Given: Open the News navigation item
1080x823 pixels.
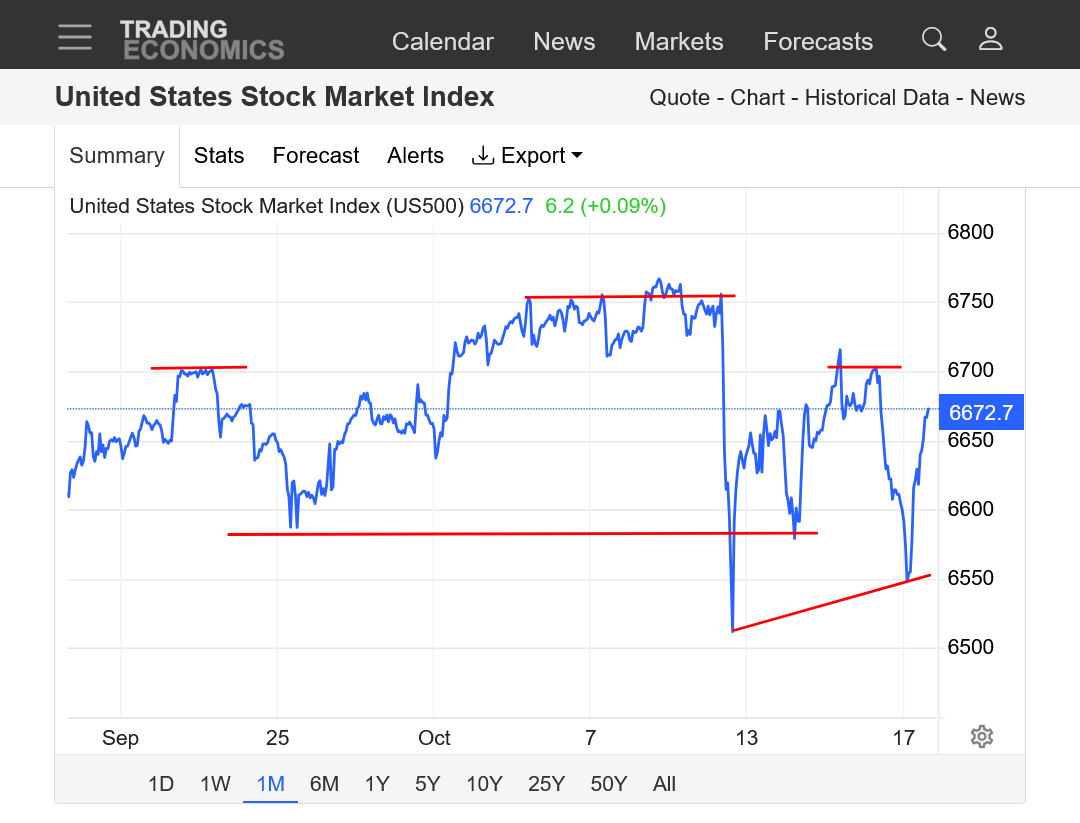Looking at the screenshot, I should (564, 42).
